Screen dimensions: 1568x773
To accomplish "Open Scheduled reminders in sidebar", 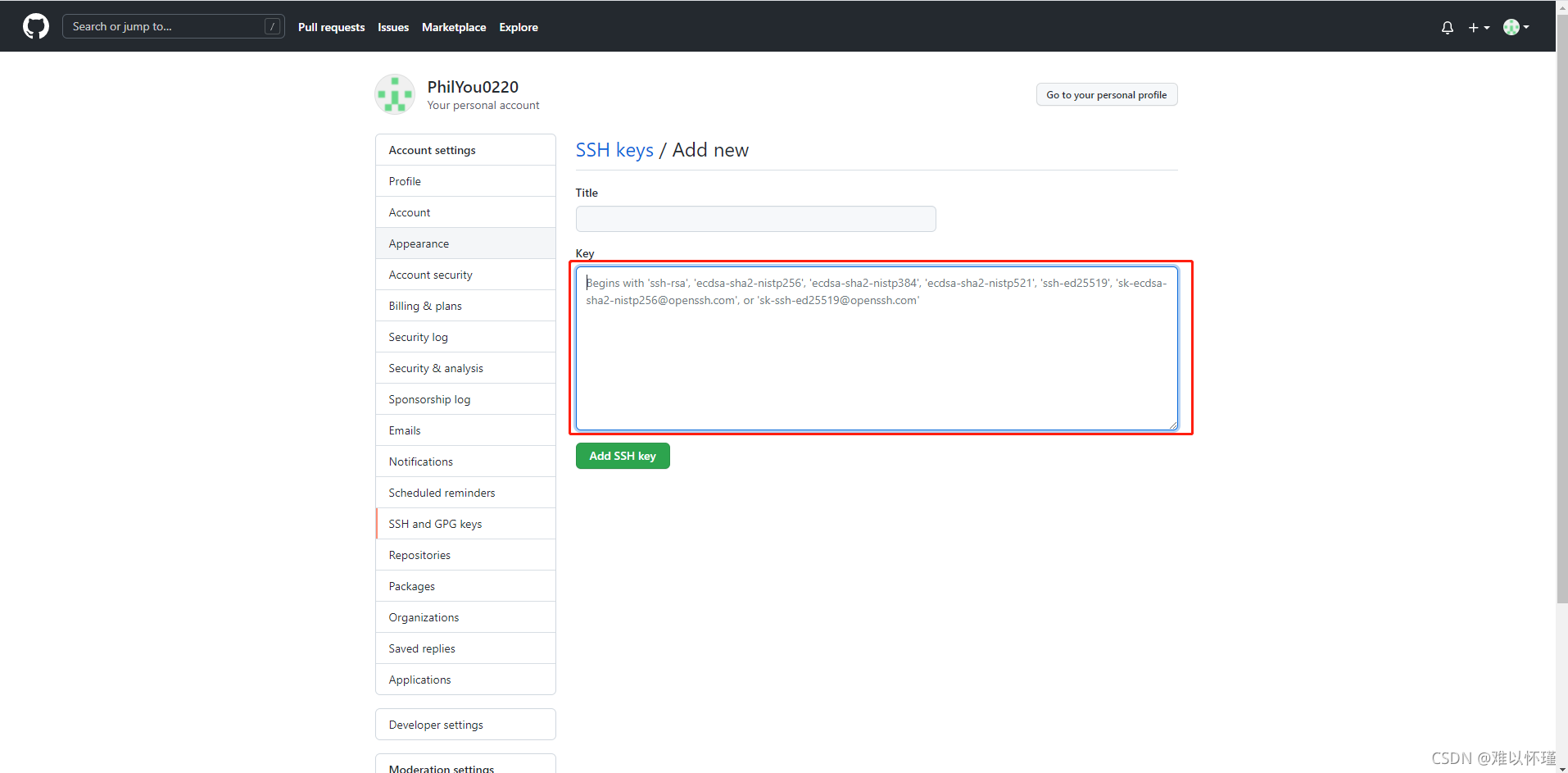I will (465, 493).
